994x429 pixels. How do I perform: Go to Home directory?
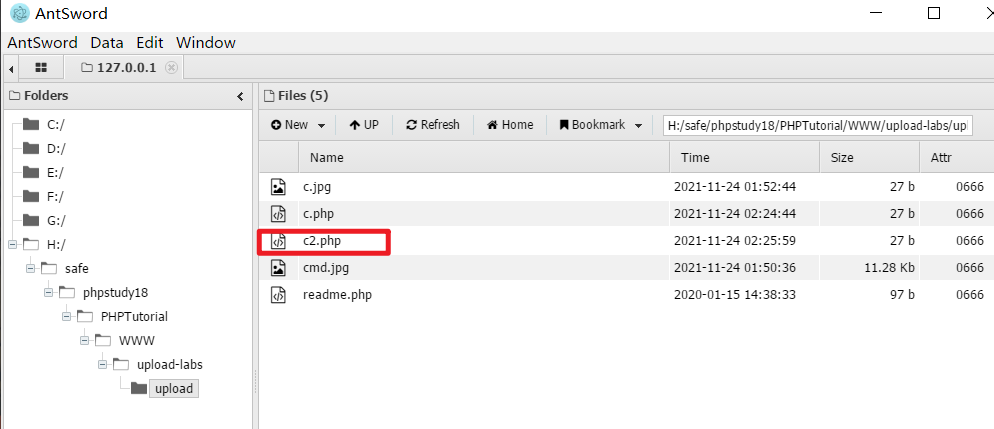click(510, 125)
